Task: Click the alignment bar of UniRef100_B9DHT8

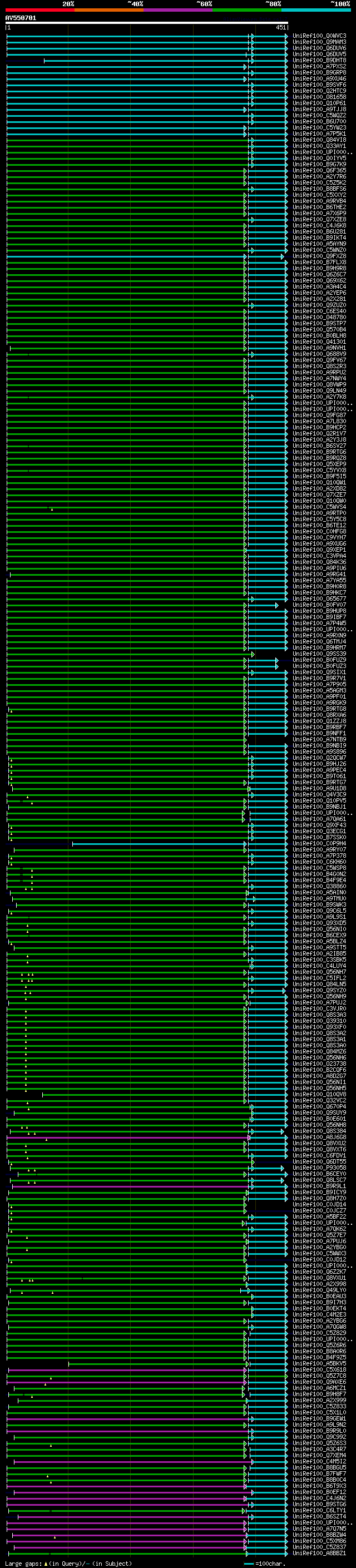Action: [x=166, y=61]
